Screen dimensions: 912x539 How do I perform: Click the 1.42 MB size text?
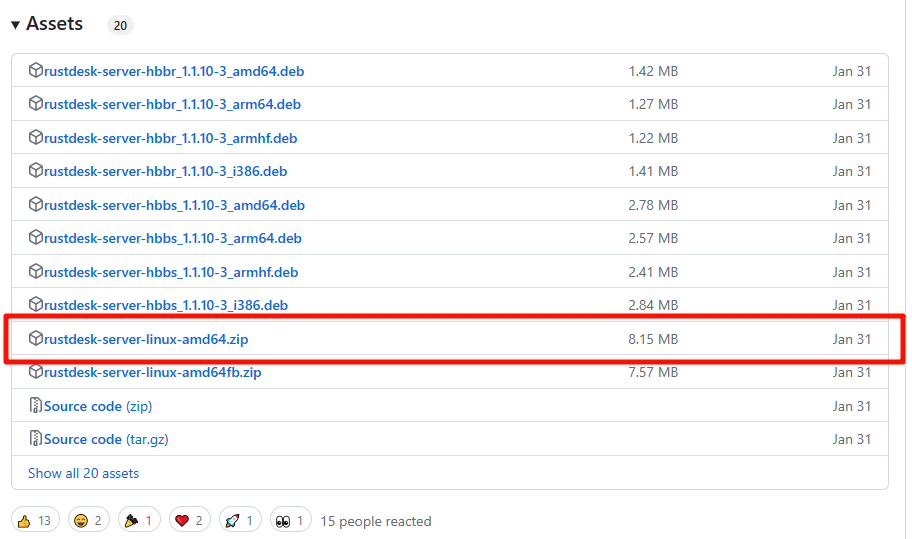[x=653, y=71]
